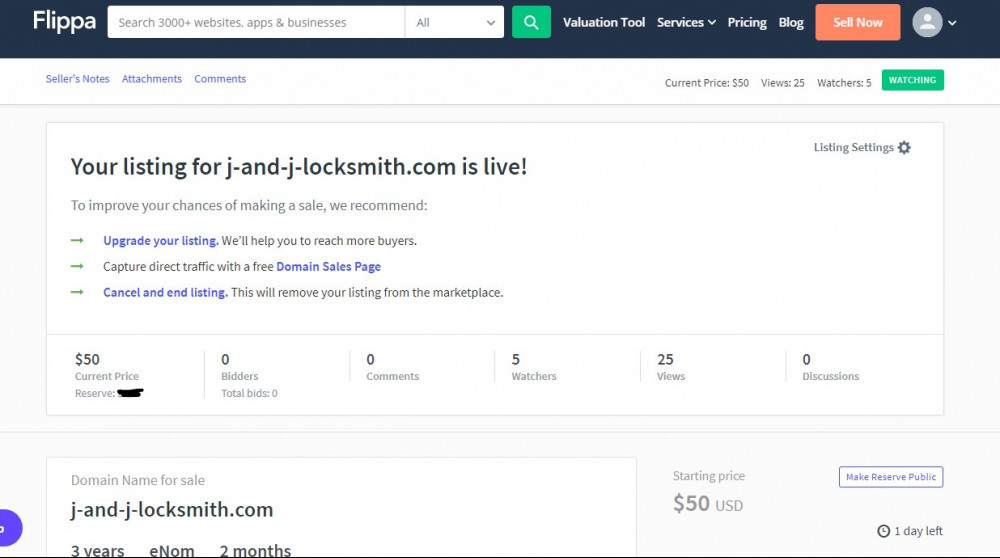The image size is (1000, 558).
Task: Go to the Pricing page
Action: pyautogui.click(x=747, y=22)
